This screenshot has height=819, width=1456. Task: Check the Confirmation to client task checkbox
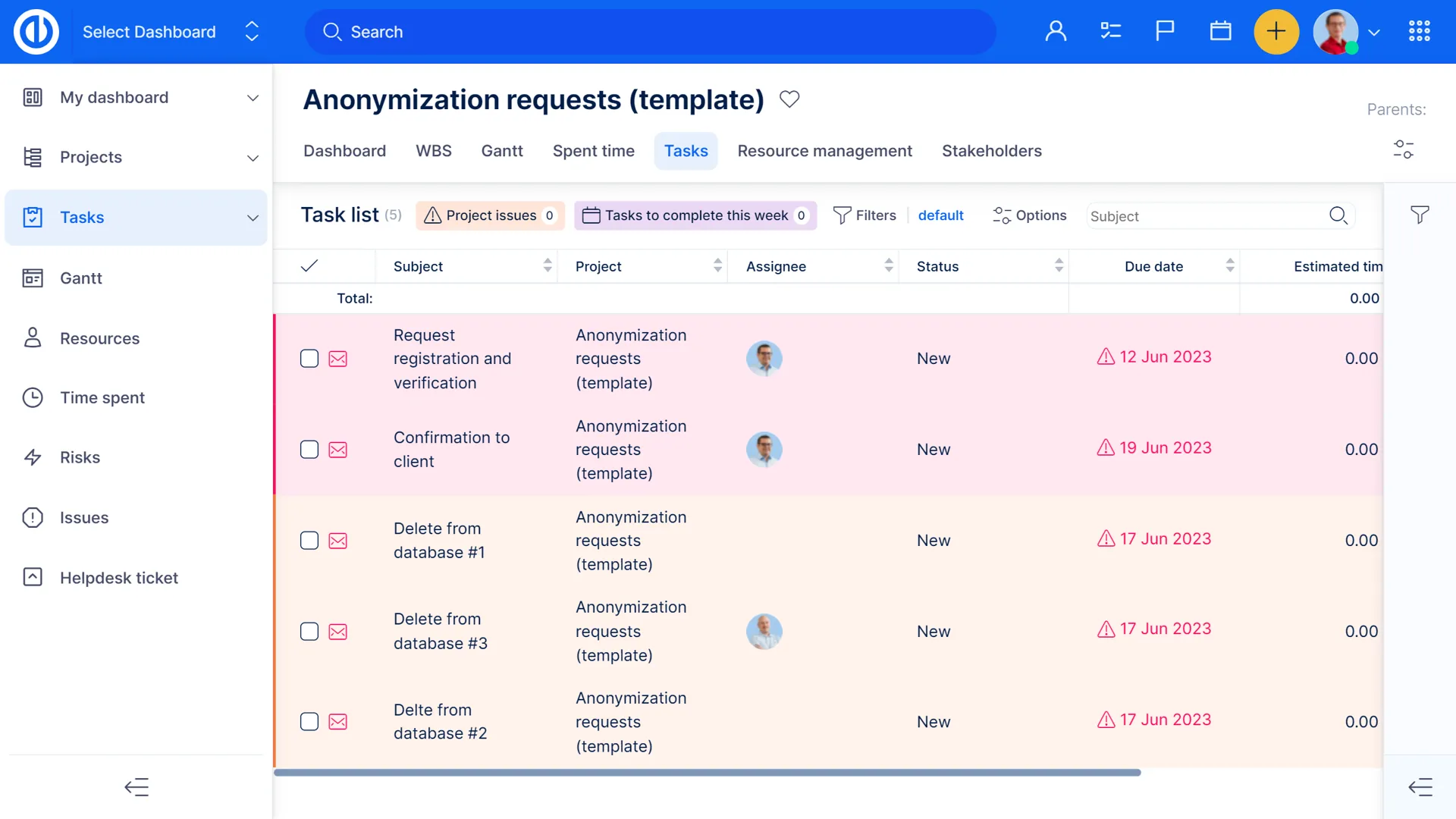tap(309, 450)
